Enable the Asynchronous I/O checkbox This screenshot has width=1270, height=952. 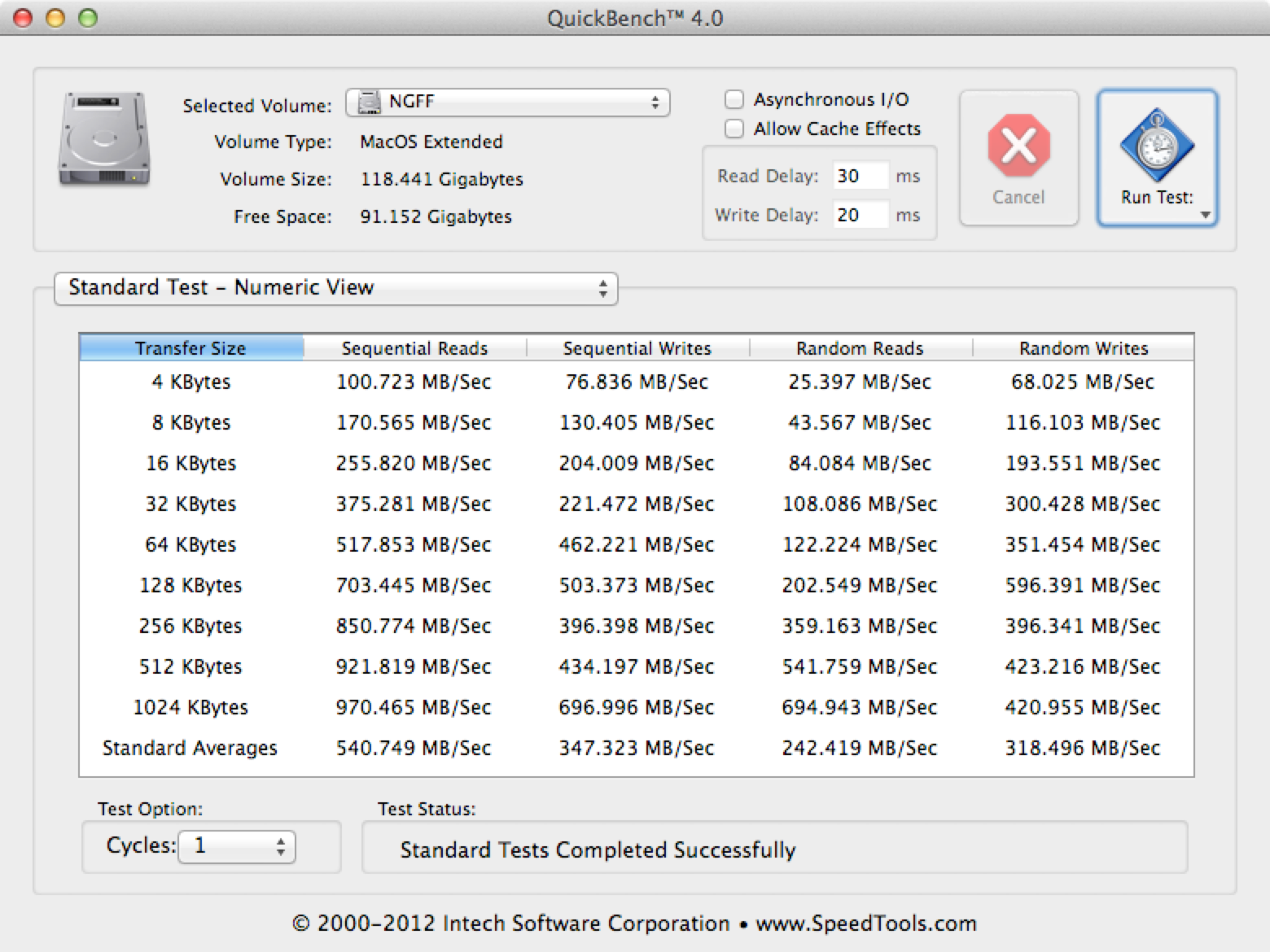pos(734,100)
